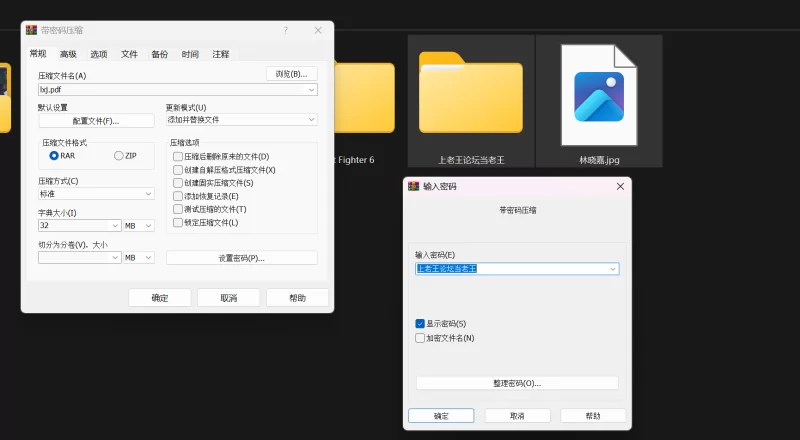Open the 注释 tab
Viewport: 800px width, 440px height.
221,54
